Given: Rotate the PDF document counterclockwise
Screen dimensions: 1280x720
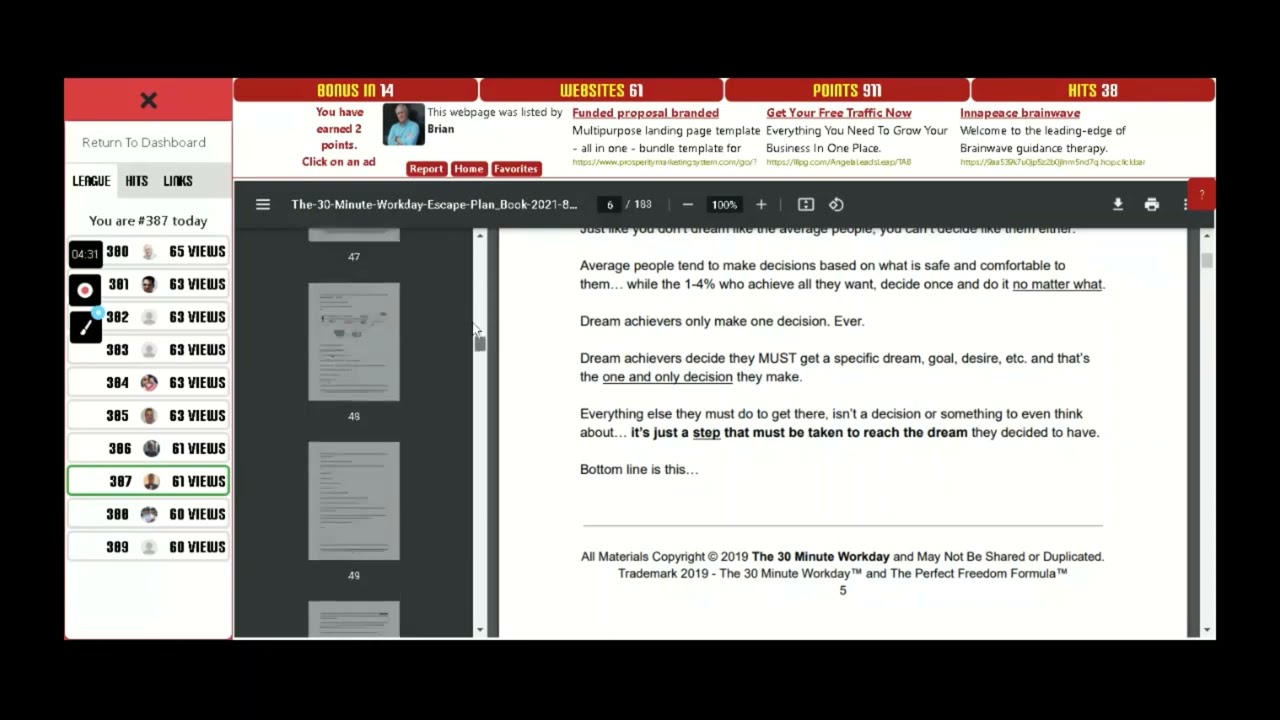Looking at the screenshot, I should pos(836,204).
